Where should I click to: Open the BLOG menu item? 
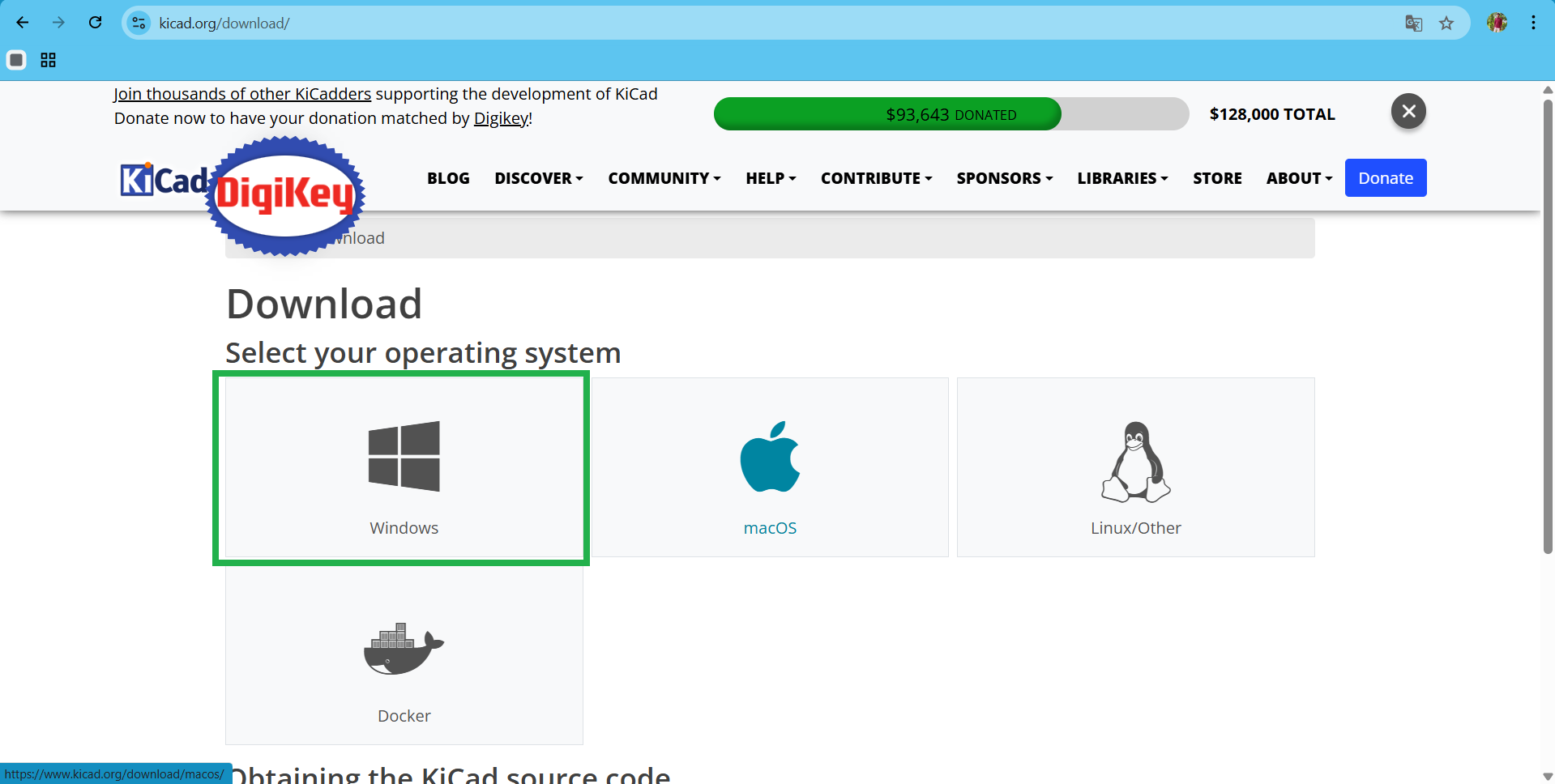(448, 178)
